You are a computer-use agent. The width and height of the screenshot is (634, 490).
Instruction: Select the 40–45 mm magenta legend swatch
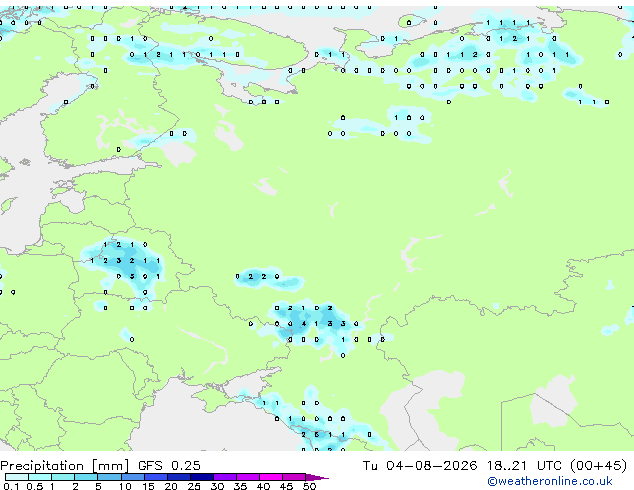coord(271,477)
